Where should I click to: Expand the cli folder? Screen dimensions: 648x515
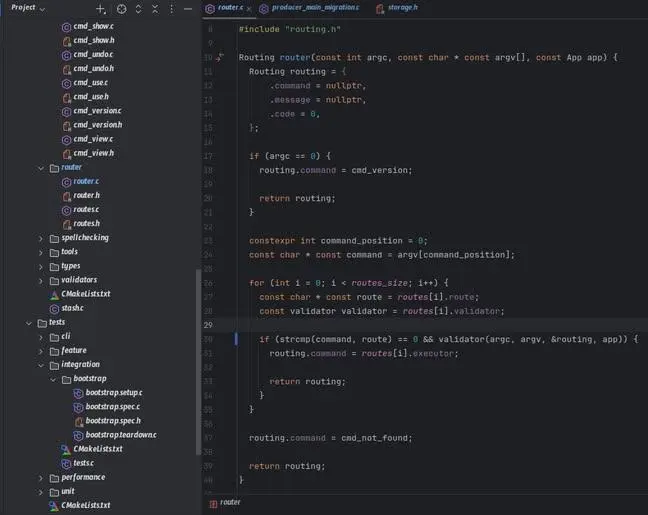click(41, 337)
